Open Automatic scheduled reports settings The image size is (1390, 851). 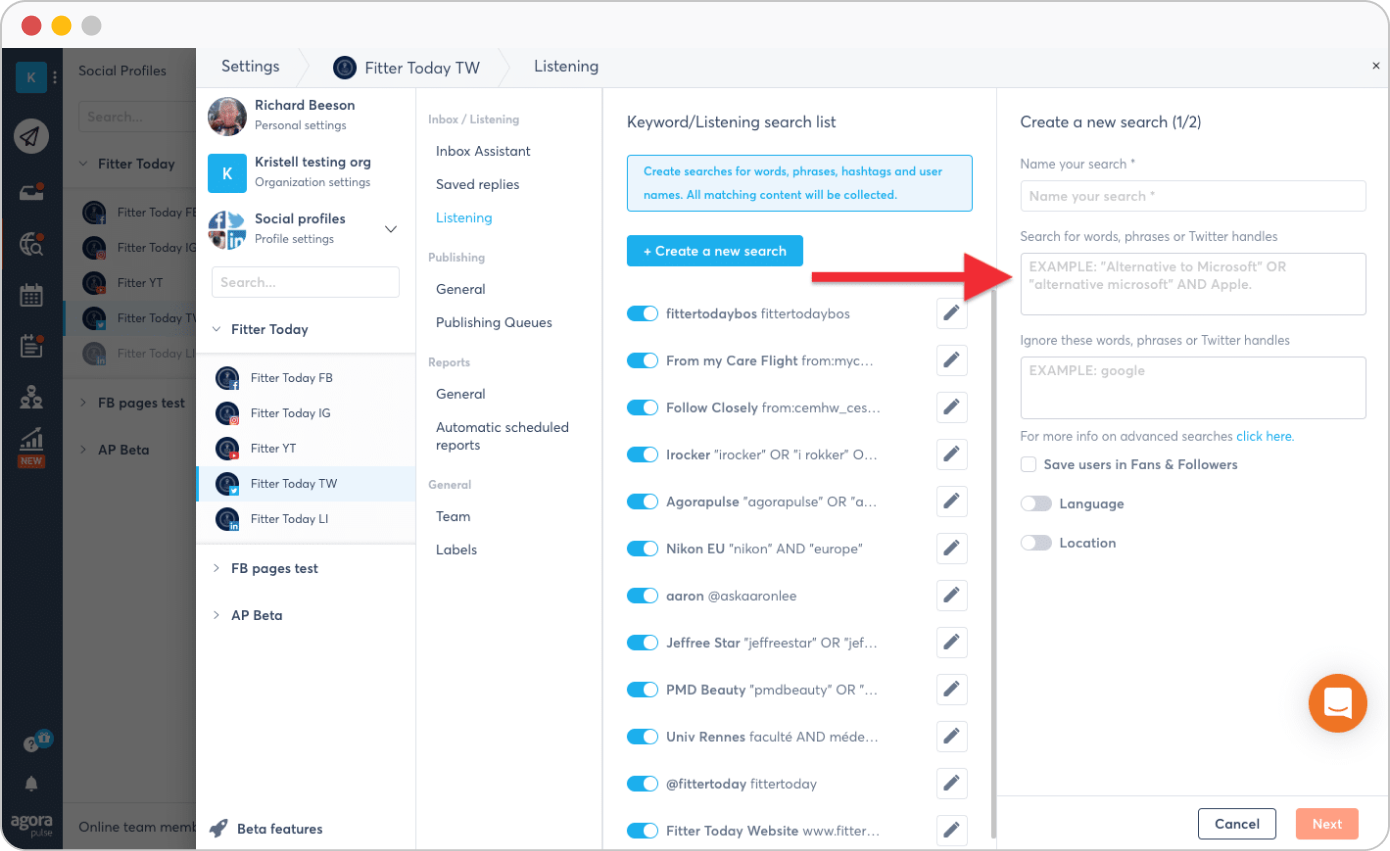pyautogui.click(x=502, y=436)
